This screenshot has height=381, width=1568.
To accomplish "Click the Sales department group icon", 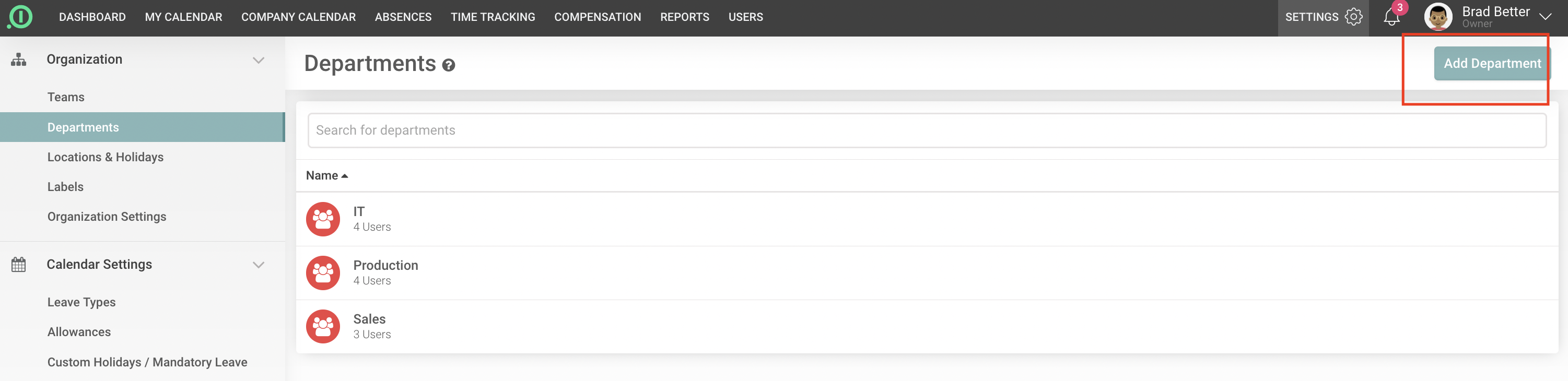I will 323,326.
